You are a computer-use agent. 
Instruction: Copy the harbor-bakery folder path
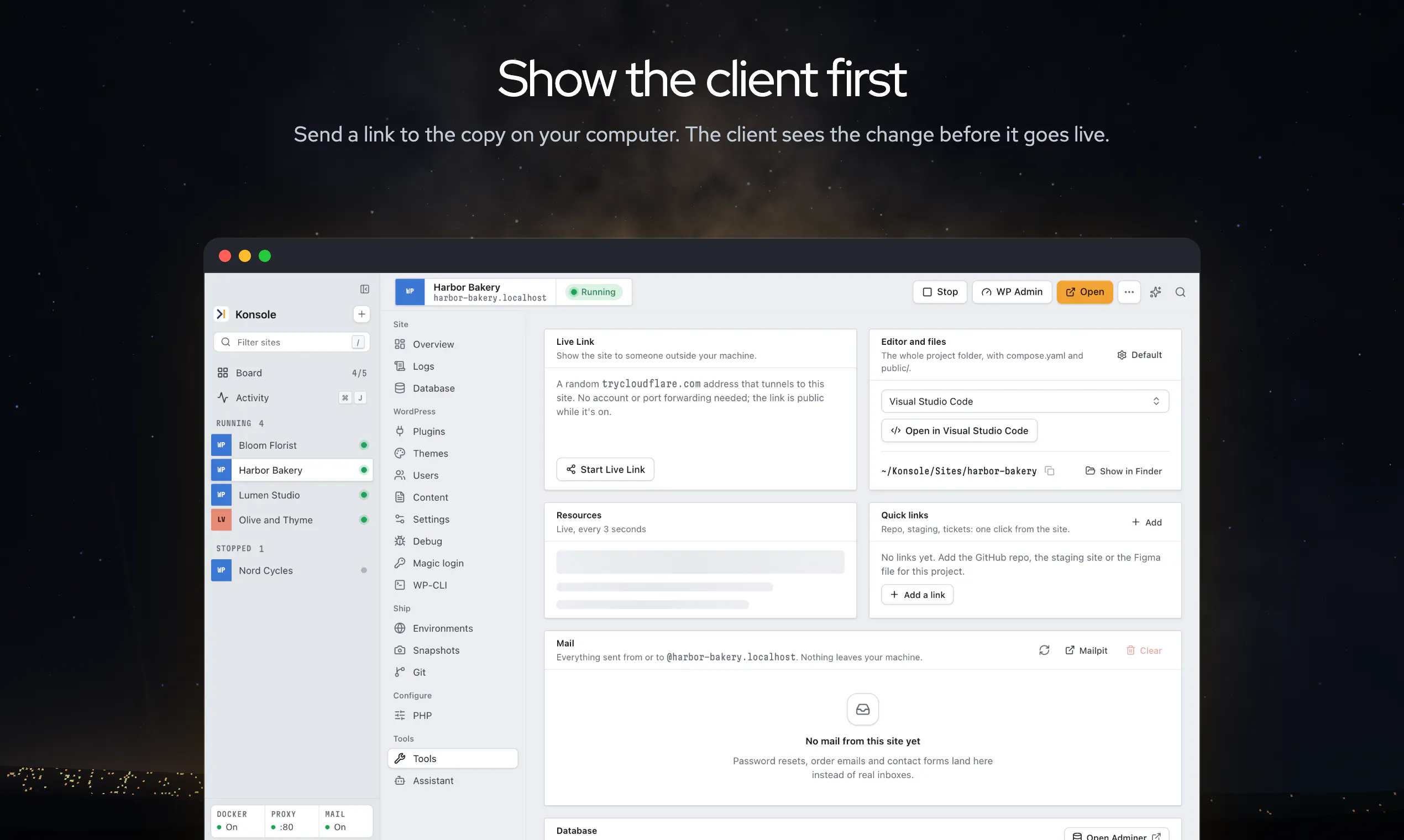point(1050,471)
